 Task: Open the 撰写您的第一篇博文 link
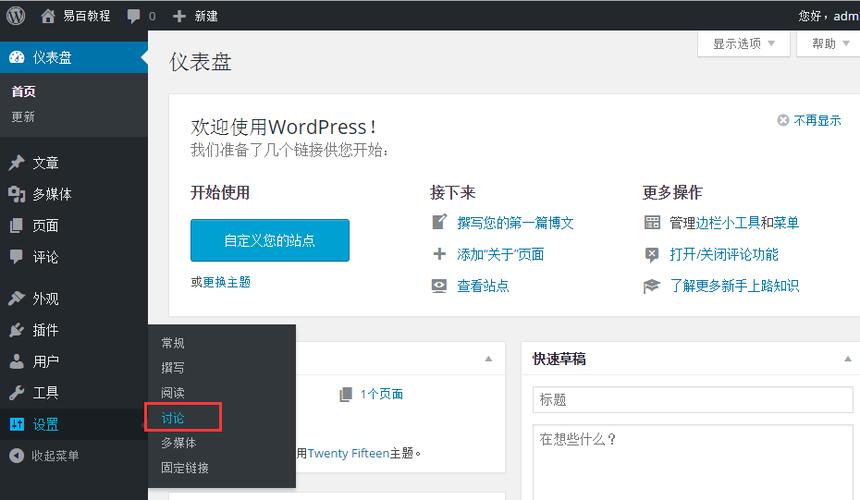pos(516,223)
